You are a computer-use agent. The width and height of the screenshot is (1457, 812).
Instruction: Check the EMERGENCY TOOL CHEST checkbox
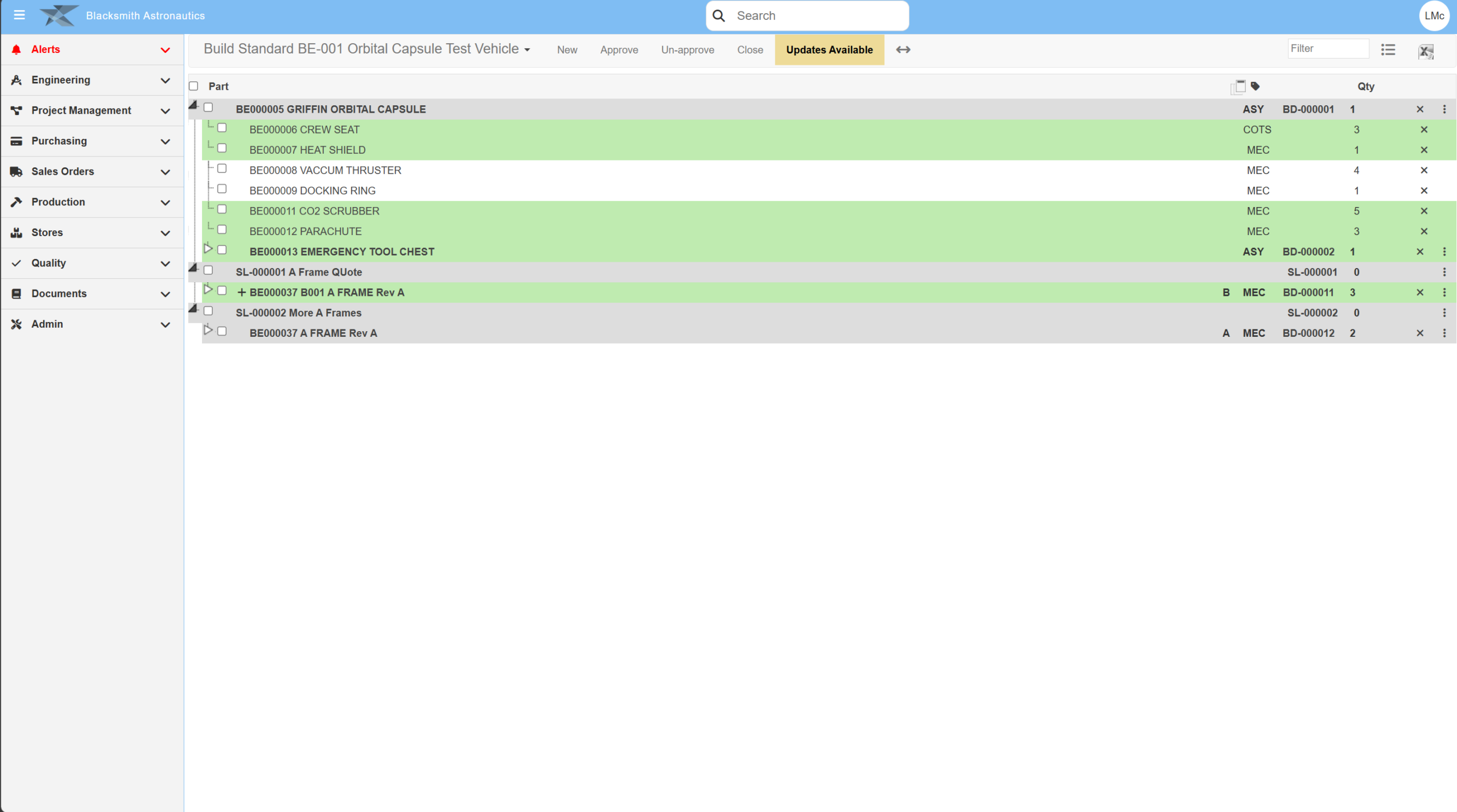point(222,250)
